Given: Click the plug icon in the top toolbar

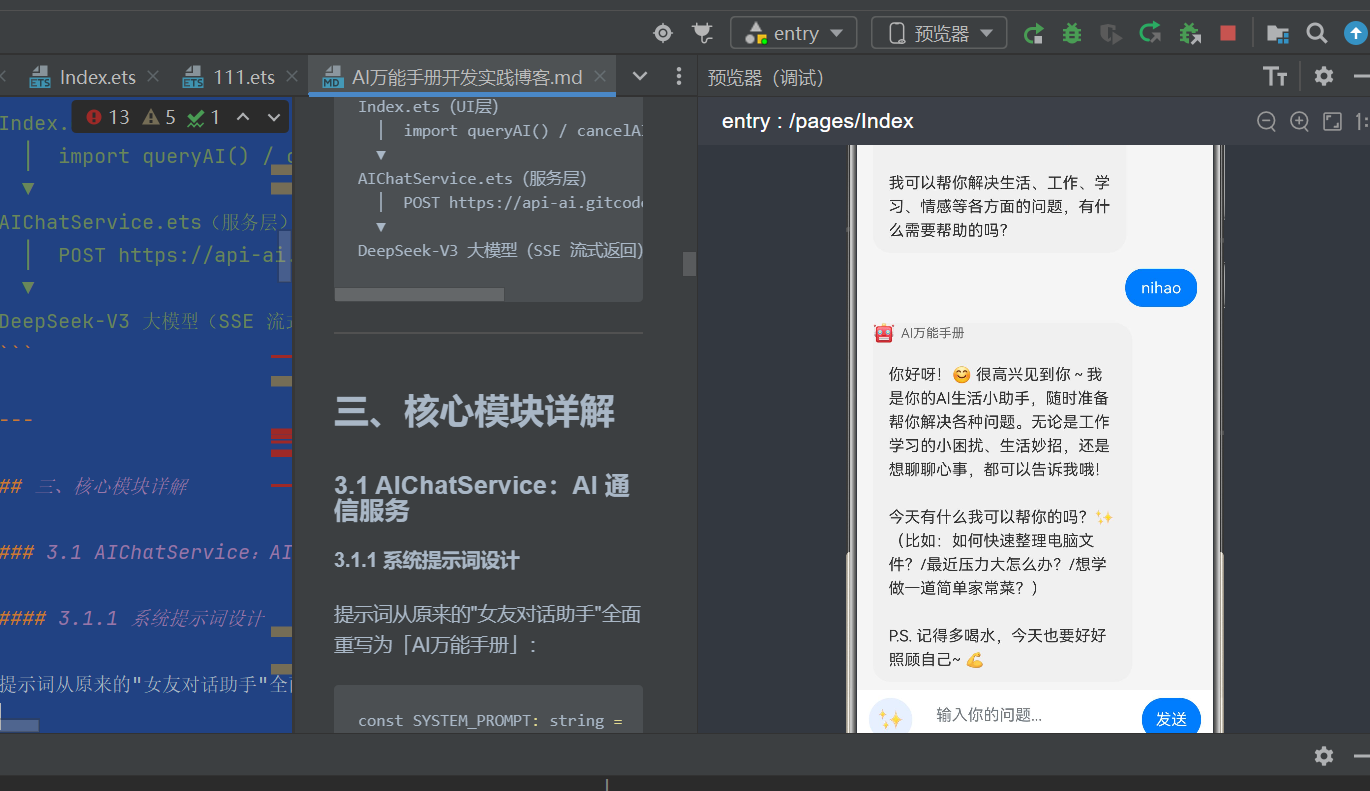Looking at the screenshot, I should click(702, 33).
